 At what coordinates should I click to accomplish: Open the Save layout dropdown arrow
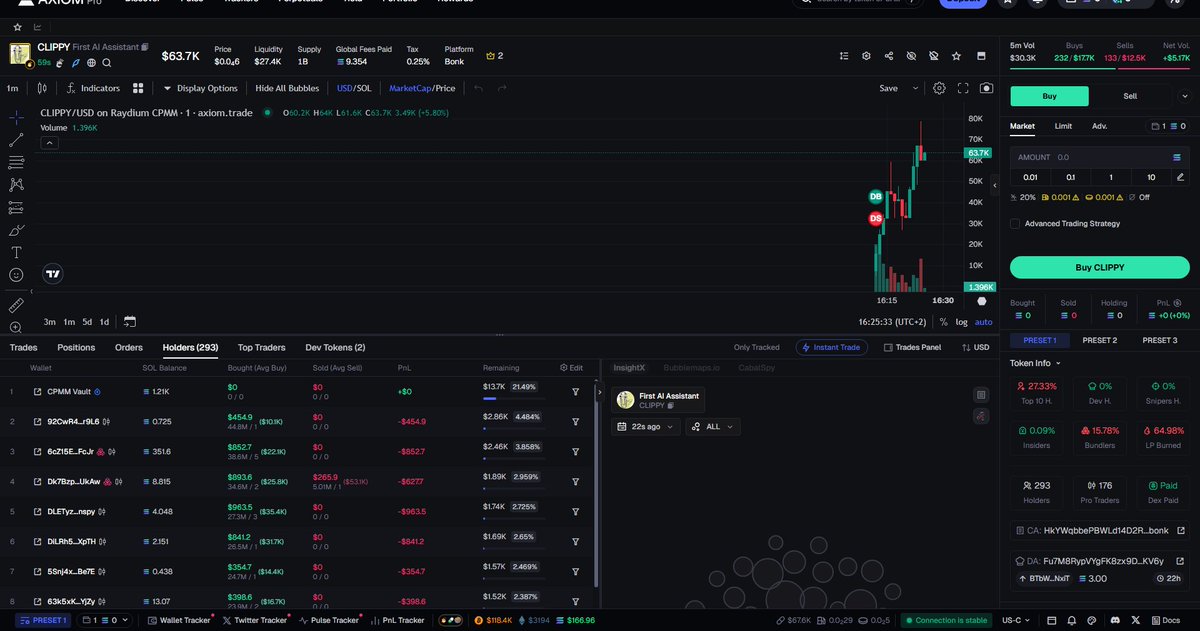[x=916, y=88]
